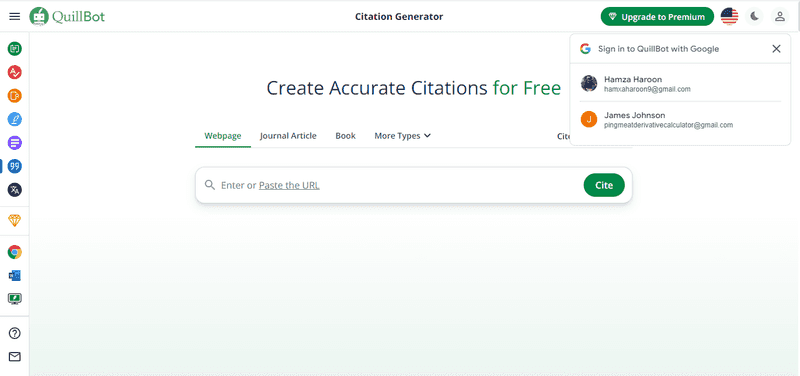The width and height of the screenshot is (800, 376).
Task: Click the Paste the URL link
Action: pos(289,185)
